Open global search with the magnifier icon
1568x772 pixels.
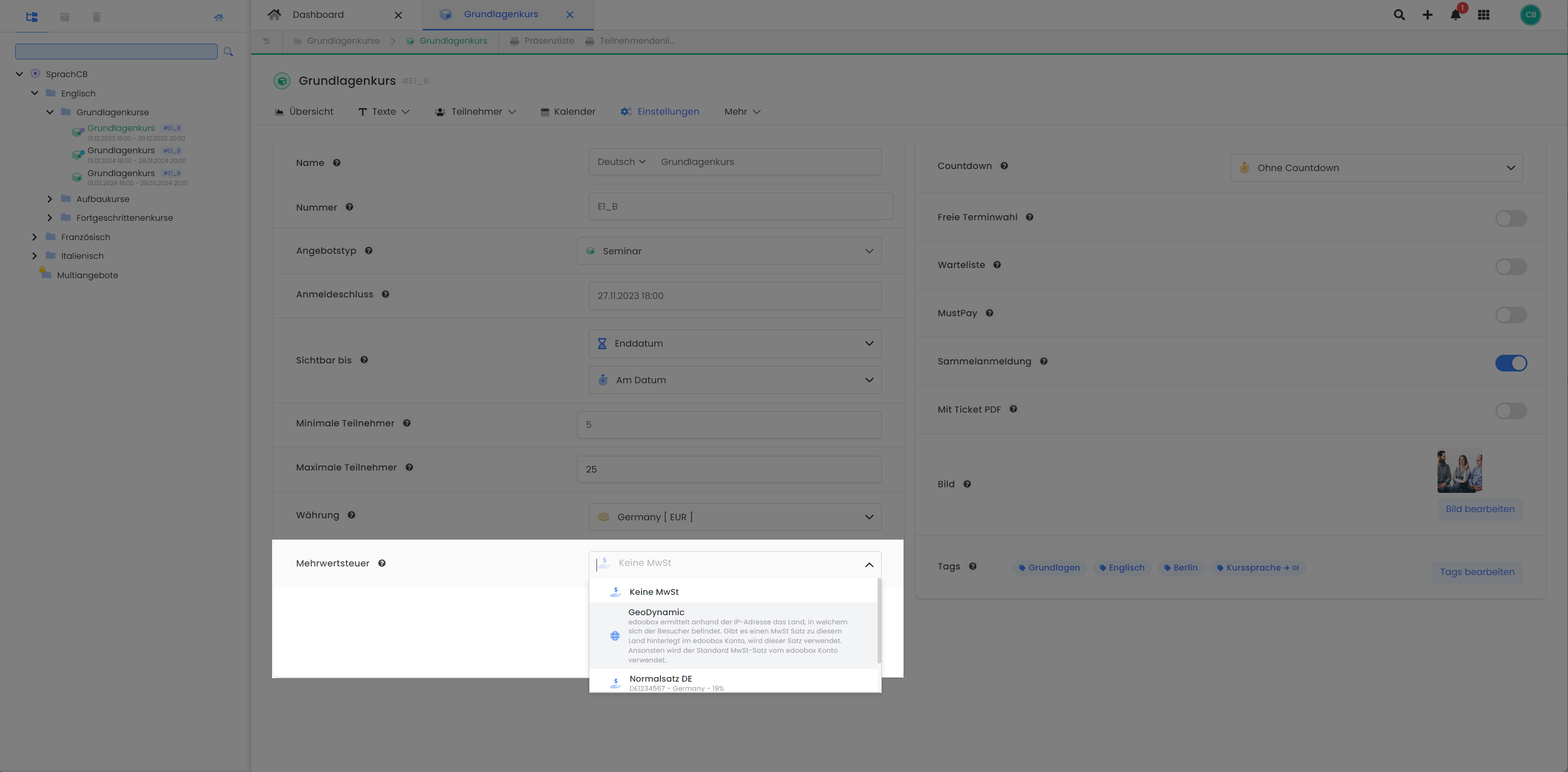point(1399,14)
